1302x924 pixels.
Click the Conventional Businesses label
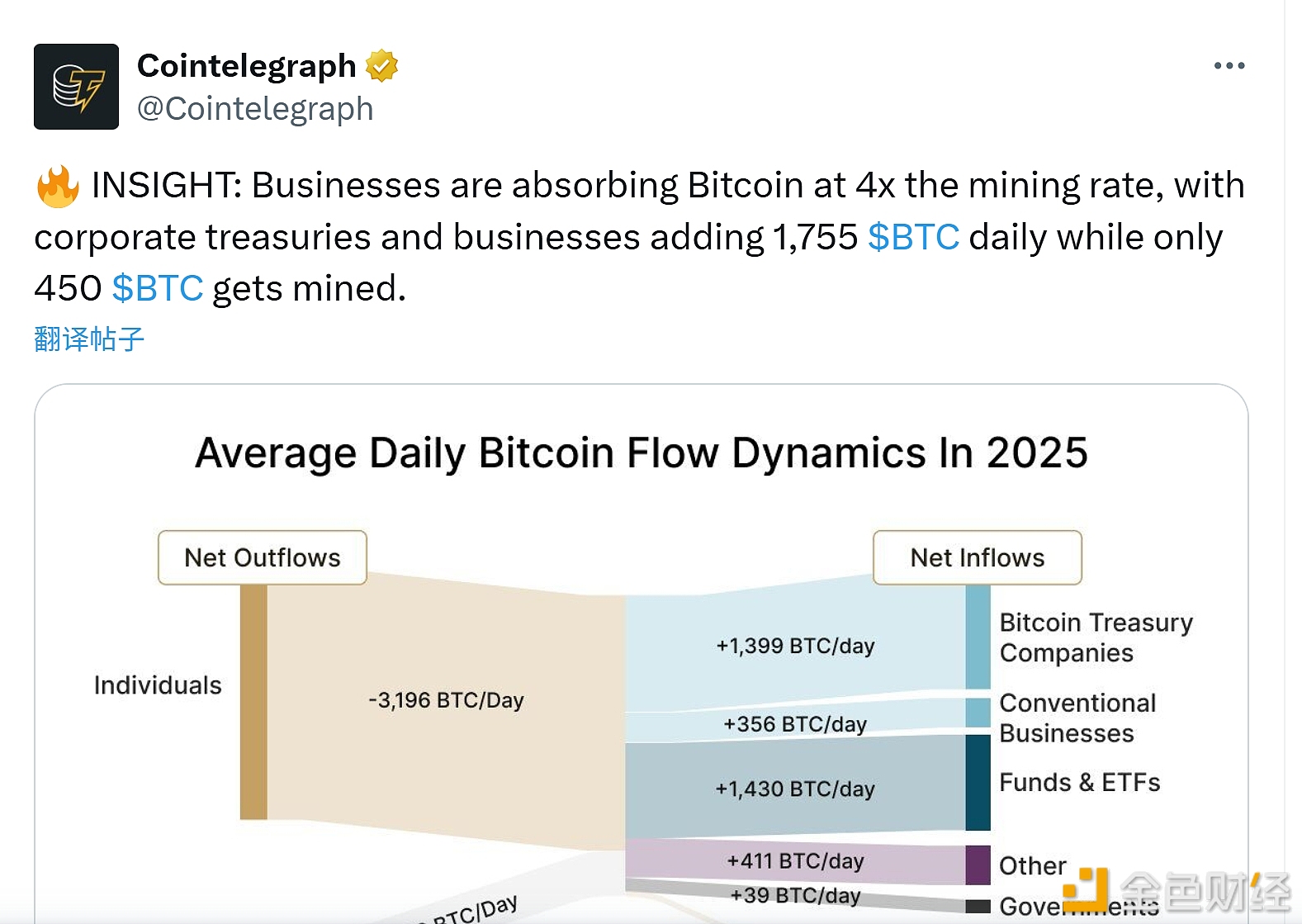click(1077, 718)
